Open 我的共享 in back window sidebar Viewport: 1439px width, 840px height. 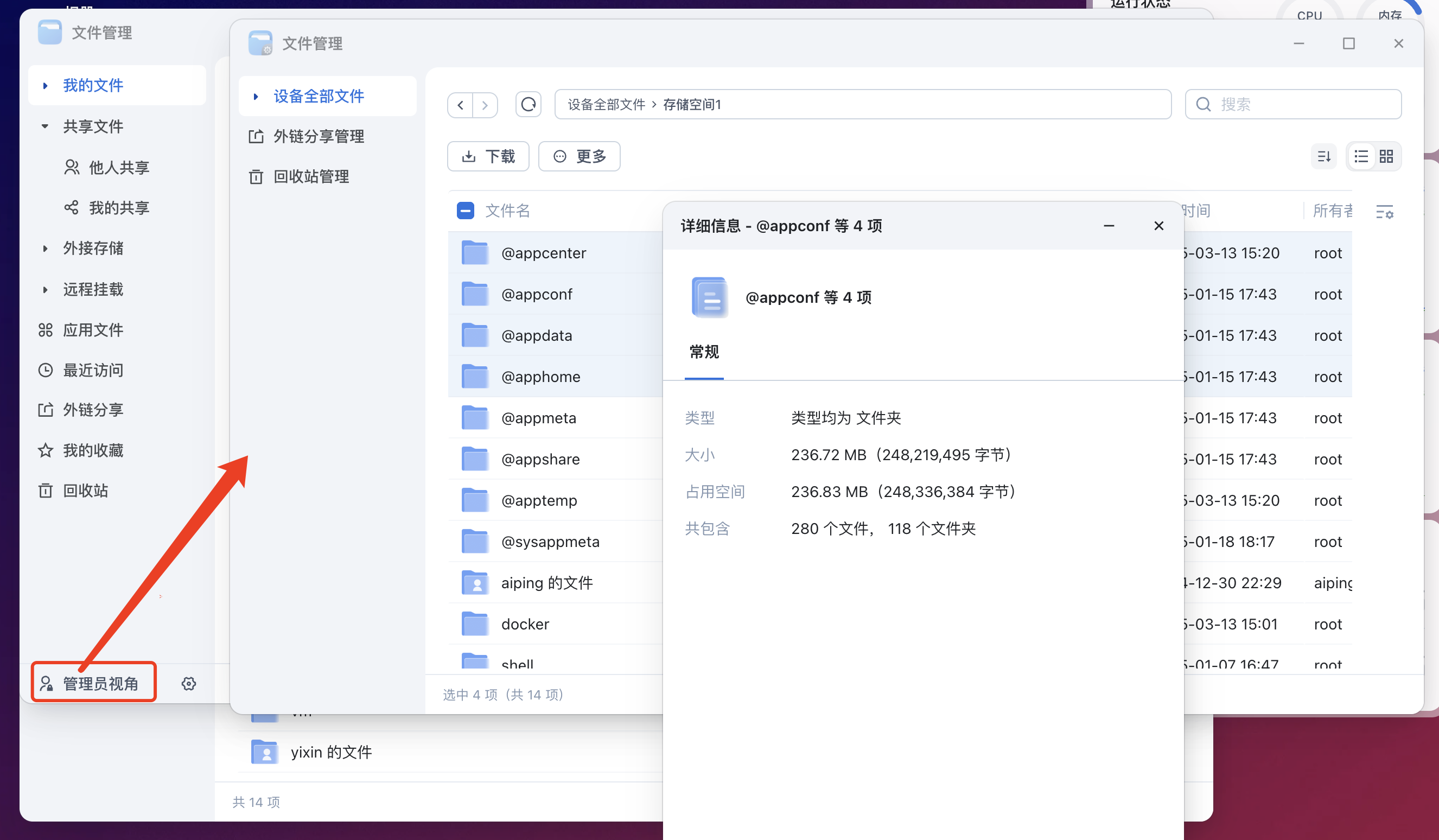(117, 207)
